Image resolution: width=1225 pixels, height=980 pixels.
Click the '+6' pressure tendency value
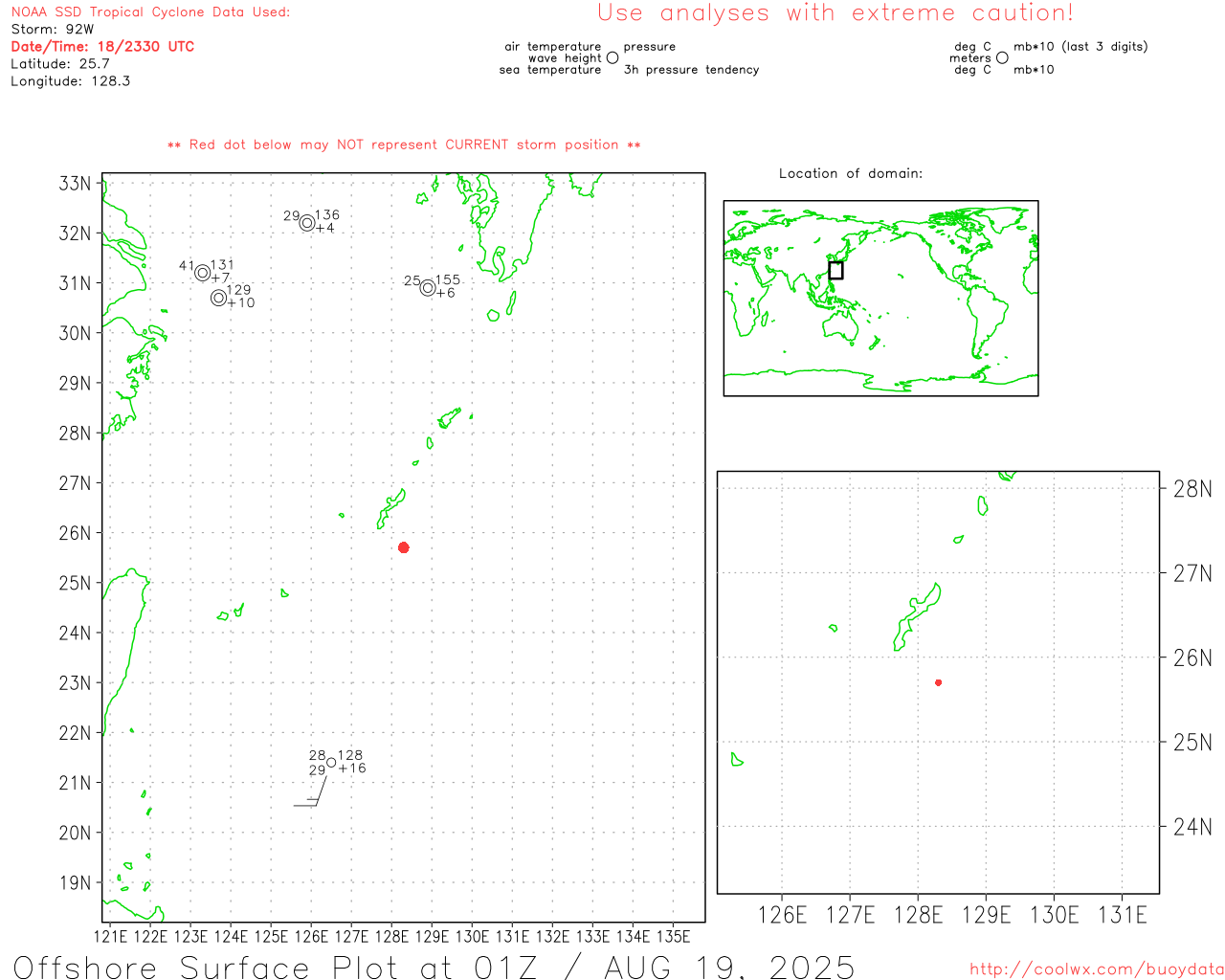446,293
